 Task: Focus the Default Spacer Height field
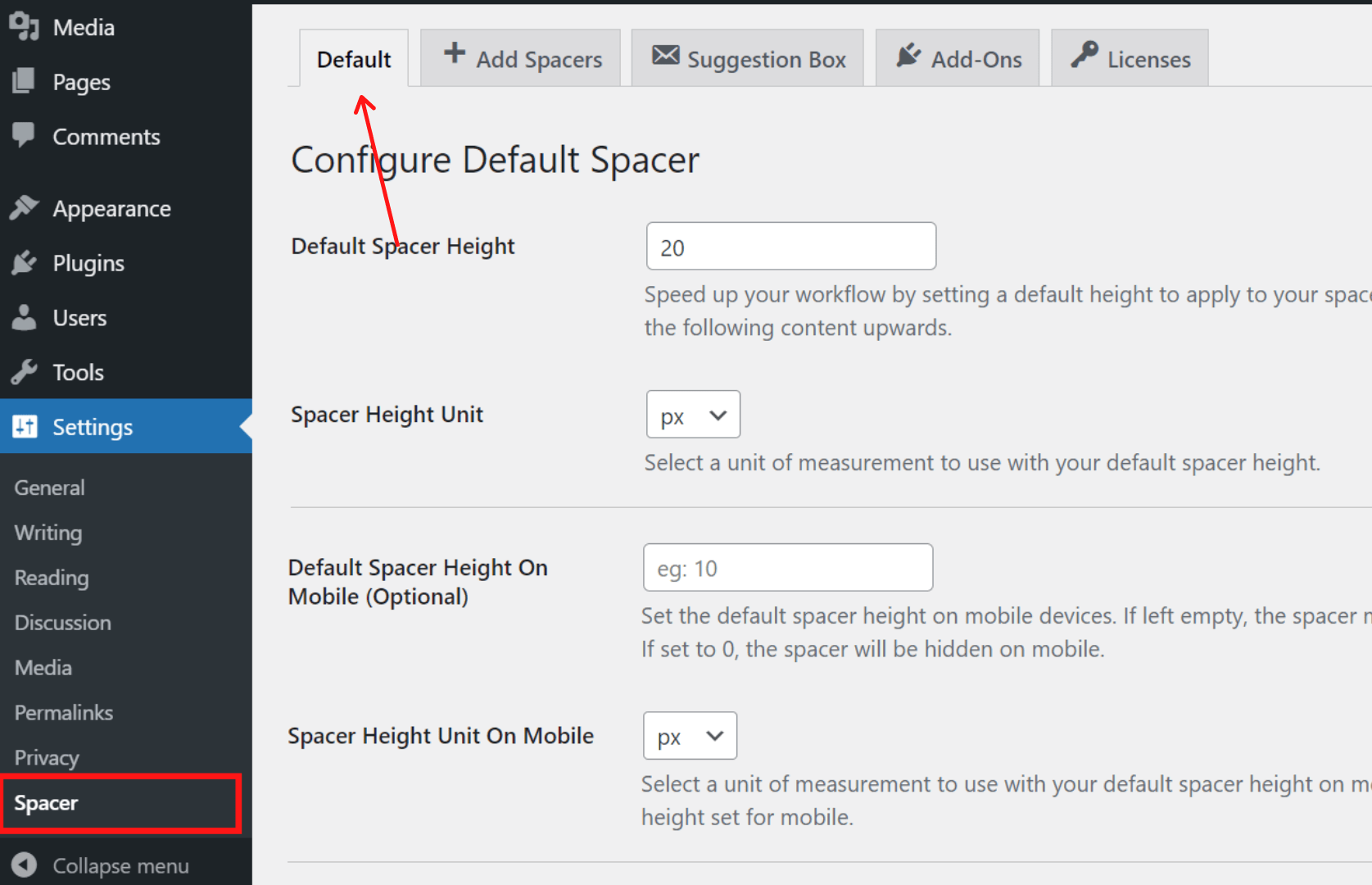[x=790, y=247]
